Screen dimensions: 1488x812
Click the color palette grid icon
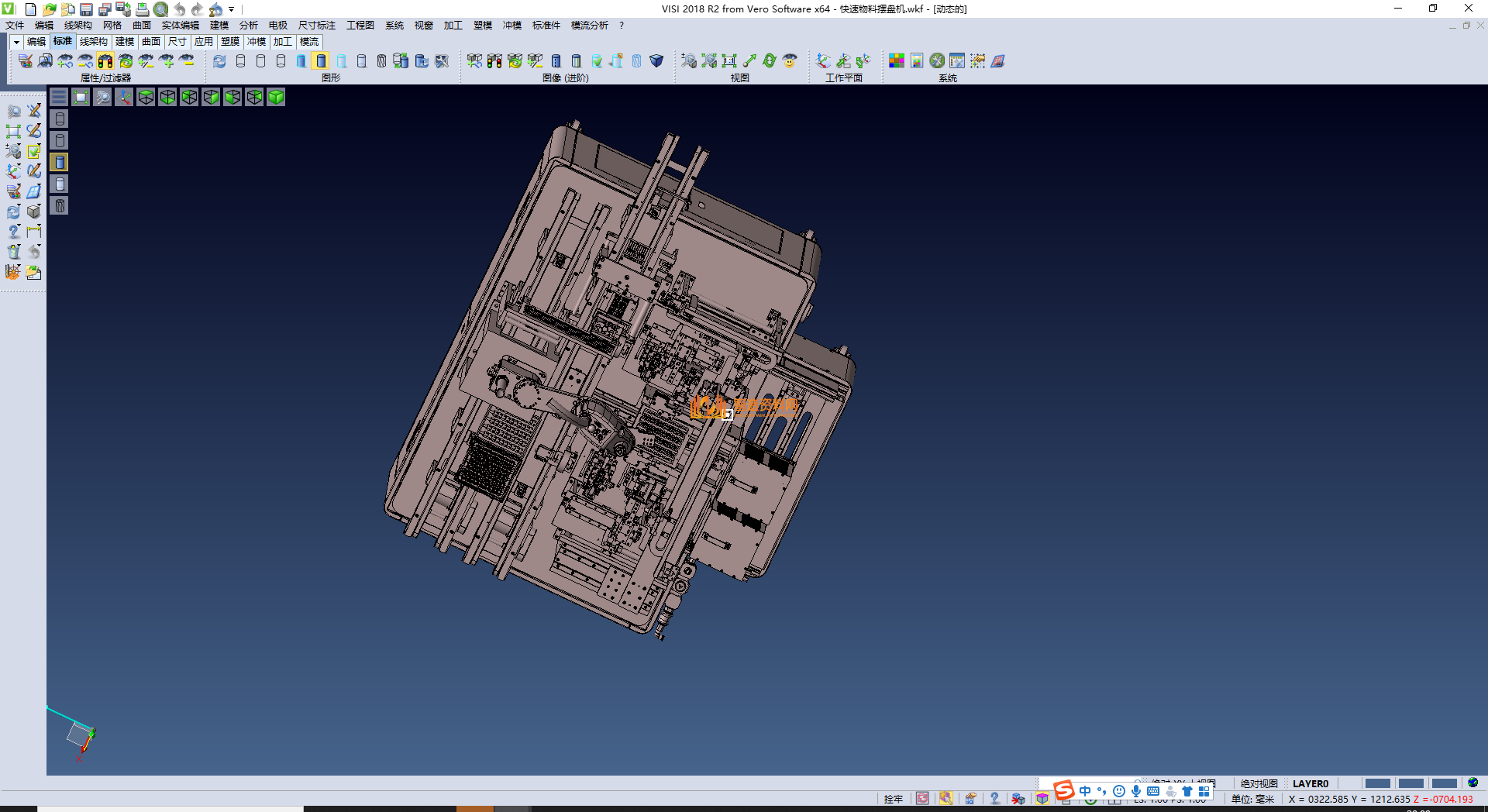click(x=897, y=61)
